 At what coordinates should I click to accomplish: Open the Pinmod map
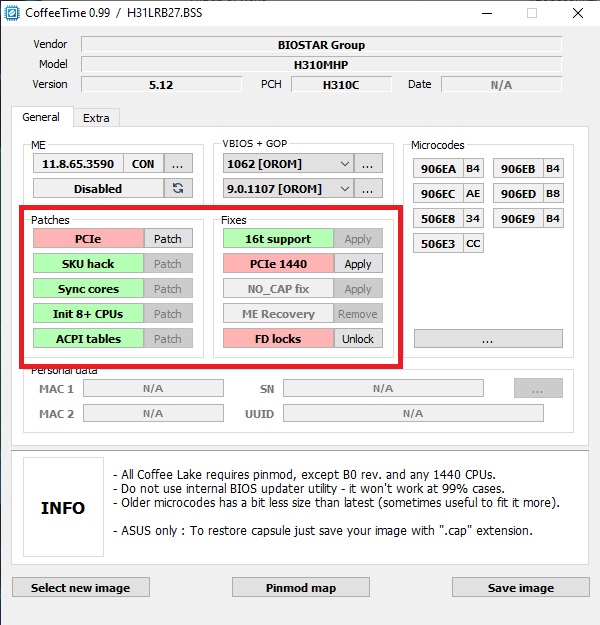[301, 587]
